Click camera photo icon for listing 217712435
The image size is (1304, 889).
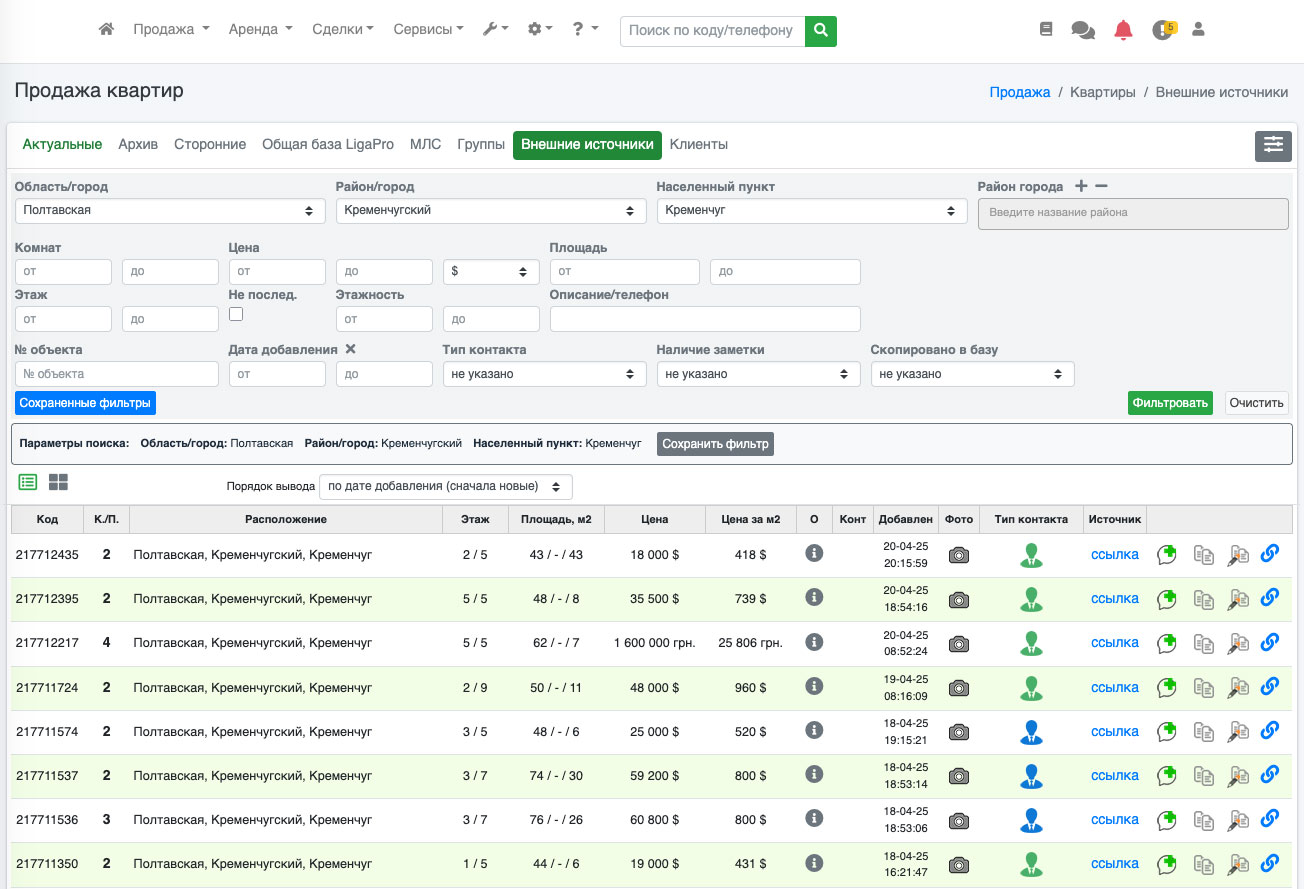(959, 555)
